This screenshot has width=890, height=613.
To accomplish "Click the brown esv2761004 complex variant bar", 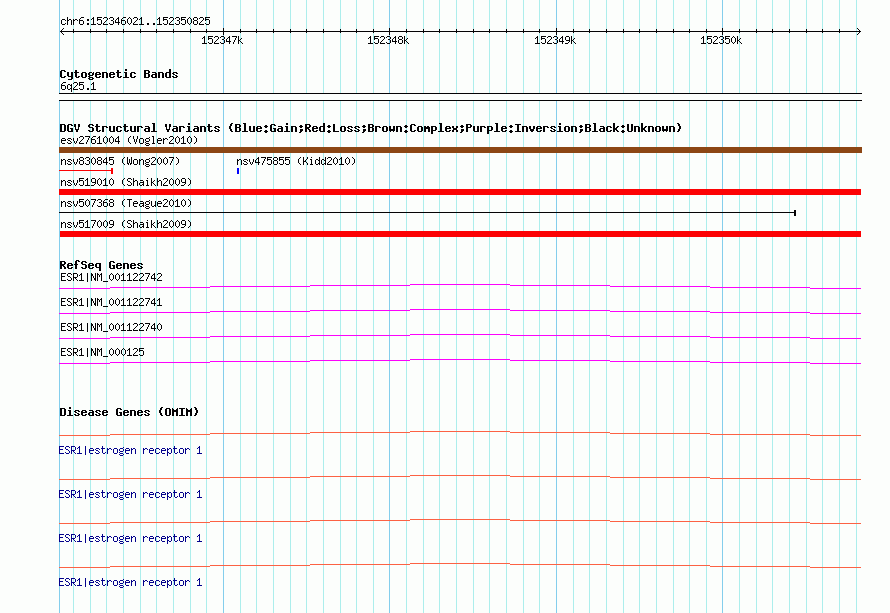I will point(460,150).
